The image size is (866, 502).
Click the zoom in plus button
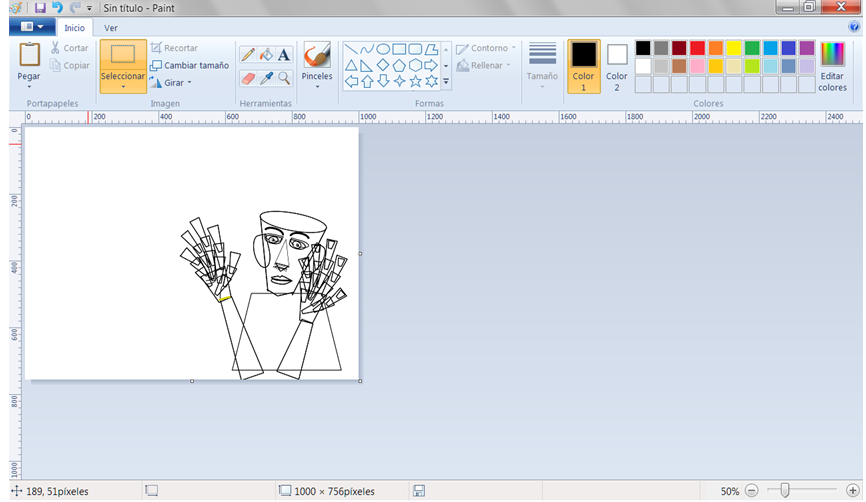pos(852,490)
